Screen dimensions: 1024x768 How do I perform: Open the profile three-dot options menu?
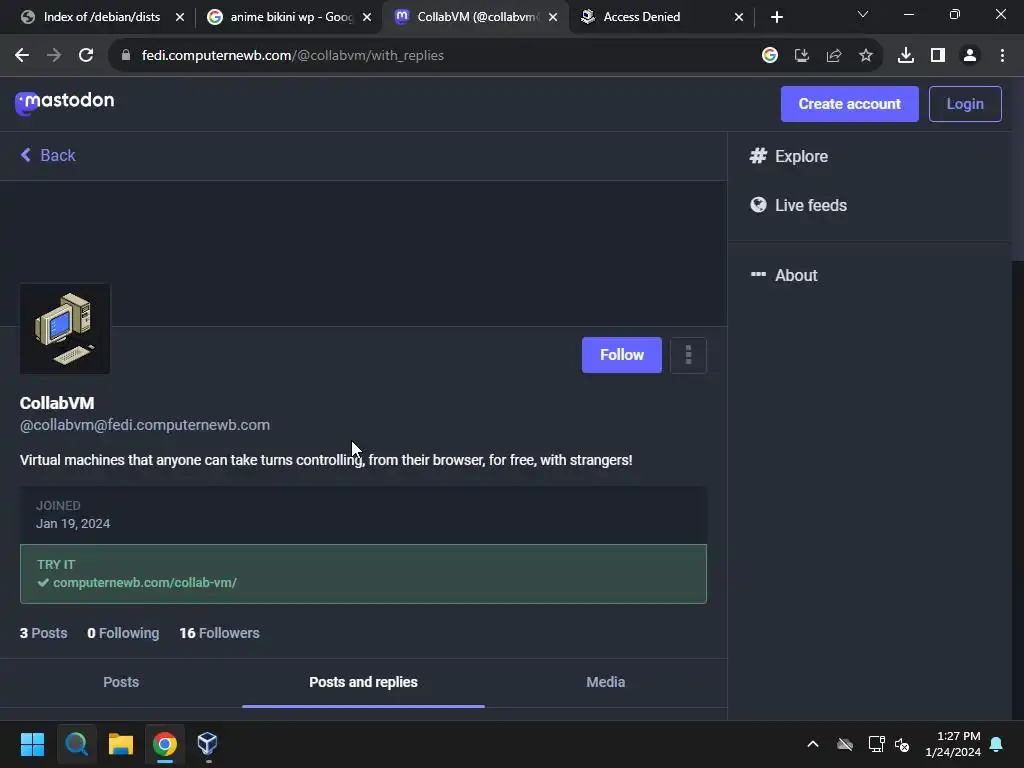[688, 355]
